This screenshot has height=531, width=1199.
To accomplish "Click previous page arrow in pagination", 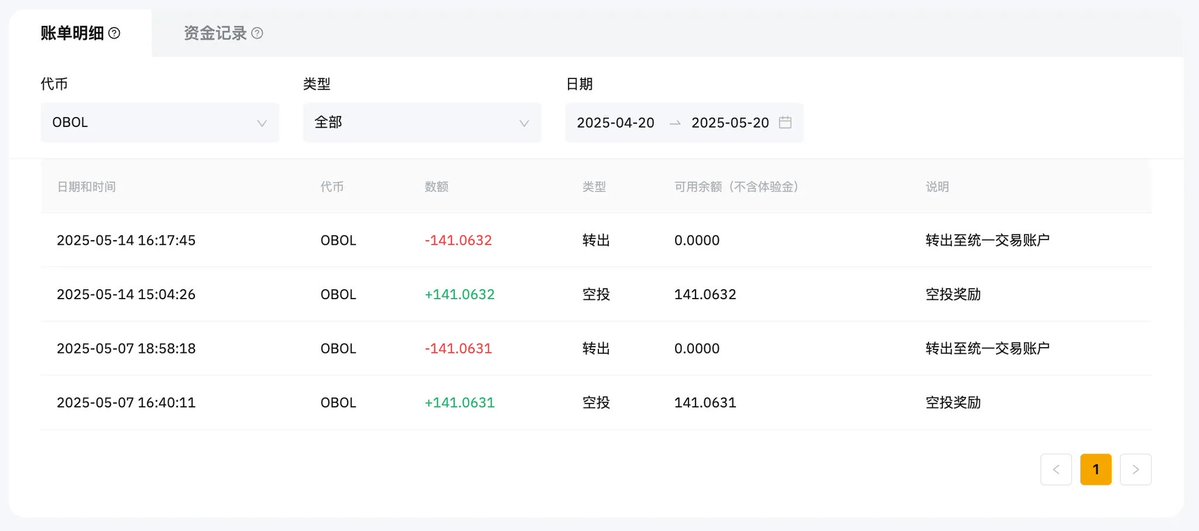I will tap(1056, 470).
